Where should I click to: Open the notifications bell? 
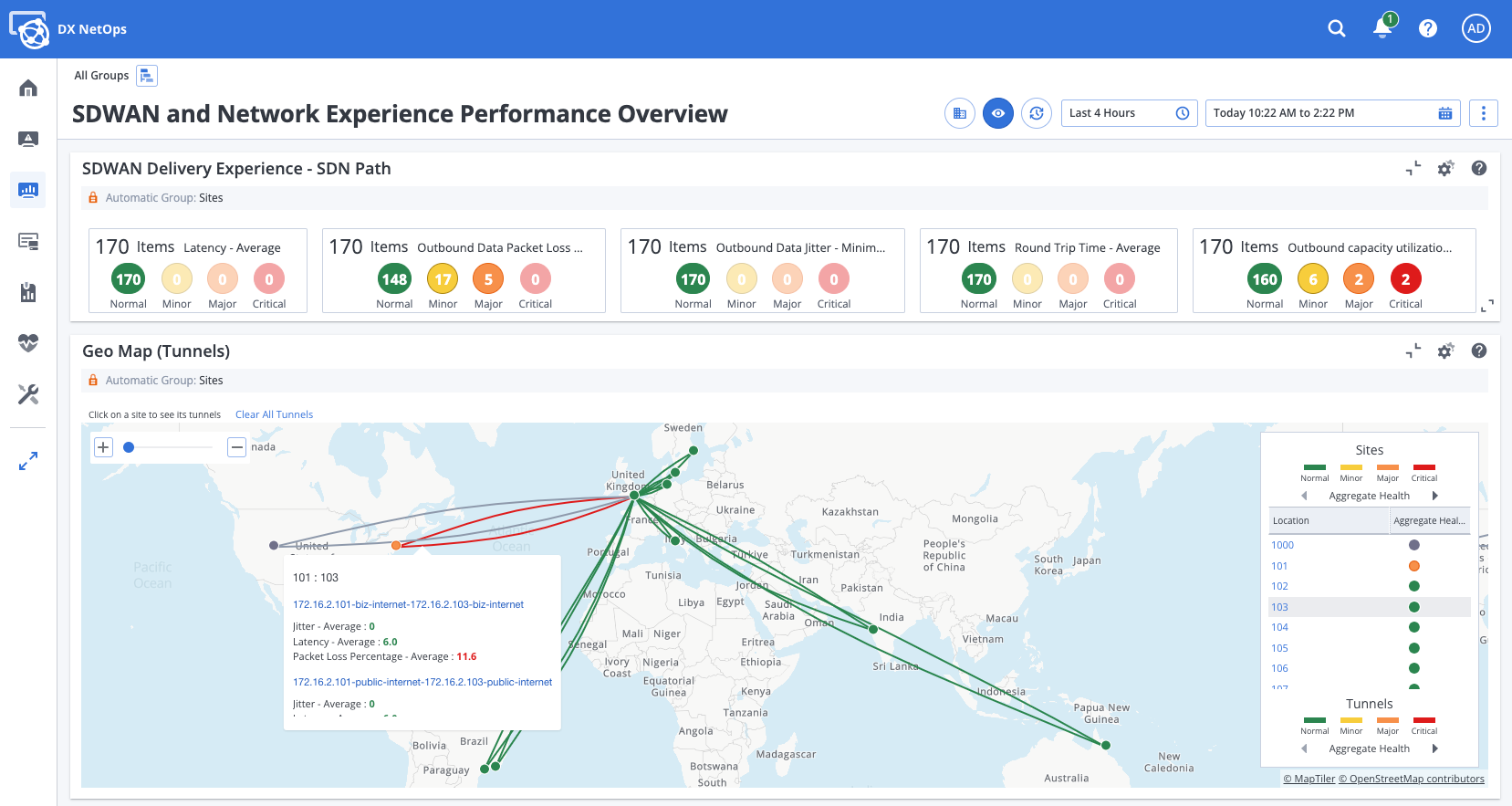(x=1382, y=28)
